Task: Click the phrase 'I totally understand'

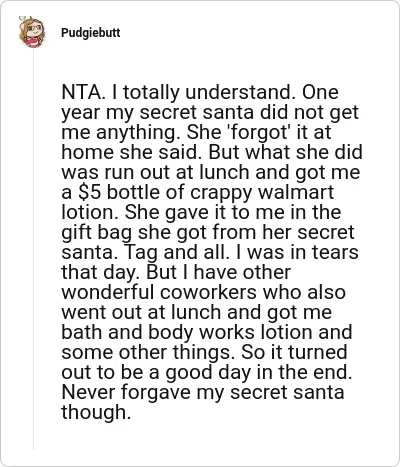Action: (x=204, y=92)
